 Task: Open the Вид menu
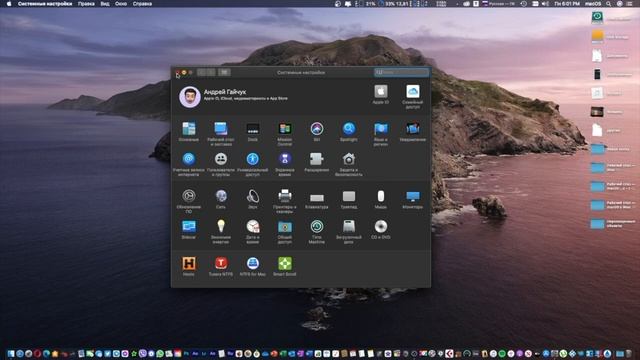pos(105,4)
